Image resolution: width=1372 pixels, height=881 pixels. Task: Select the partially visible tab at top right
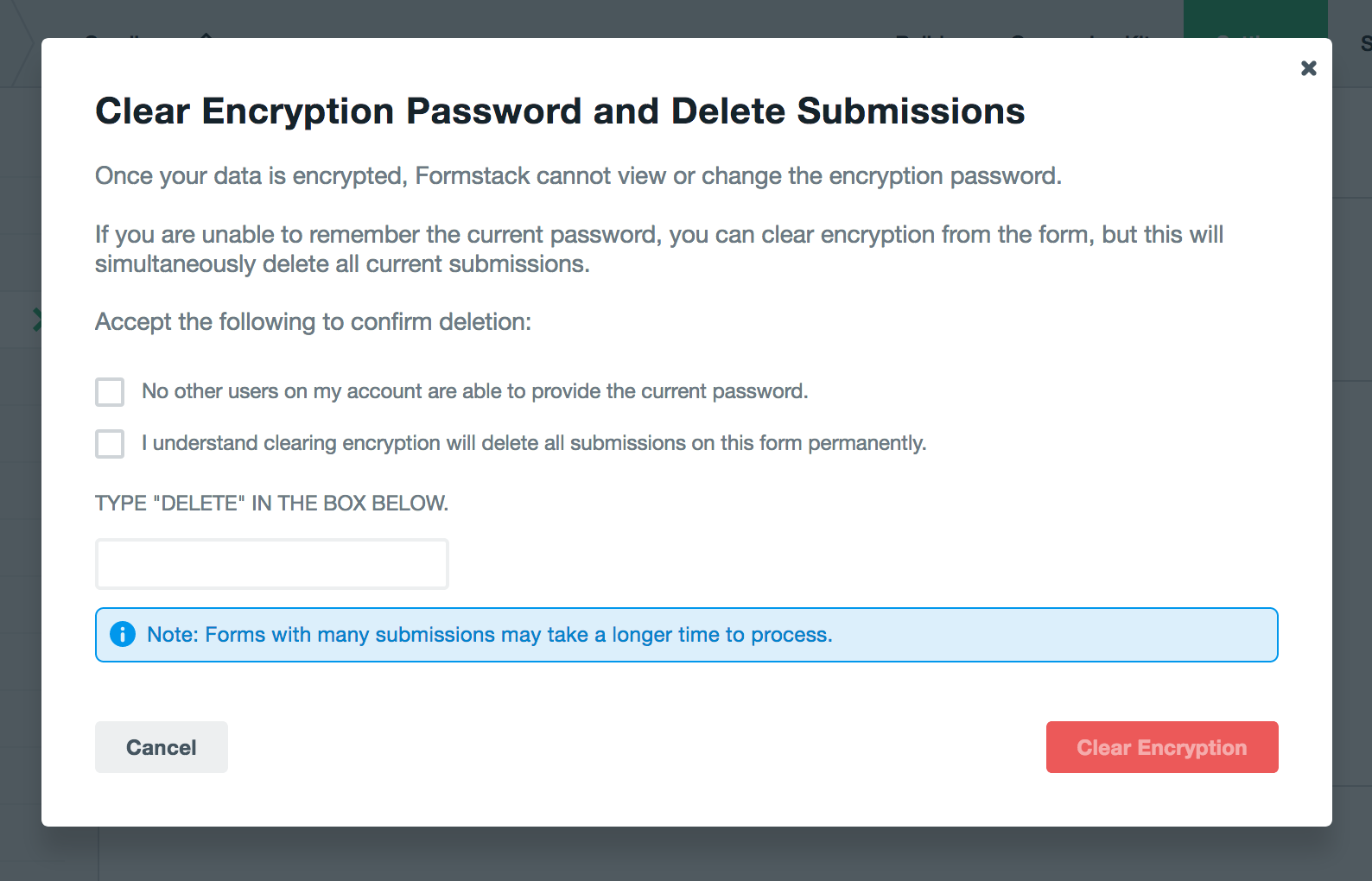tap(1364, 43)
